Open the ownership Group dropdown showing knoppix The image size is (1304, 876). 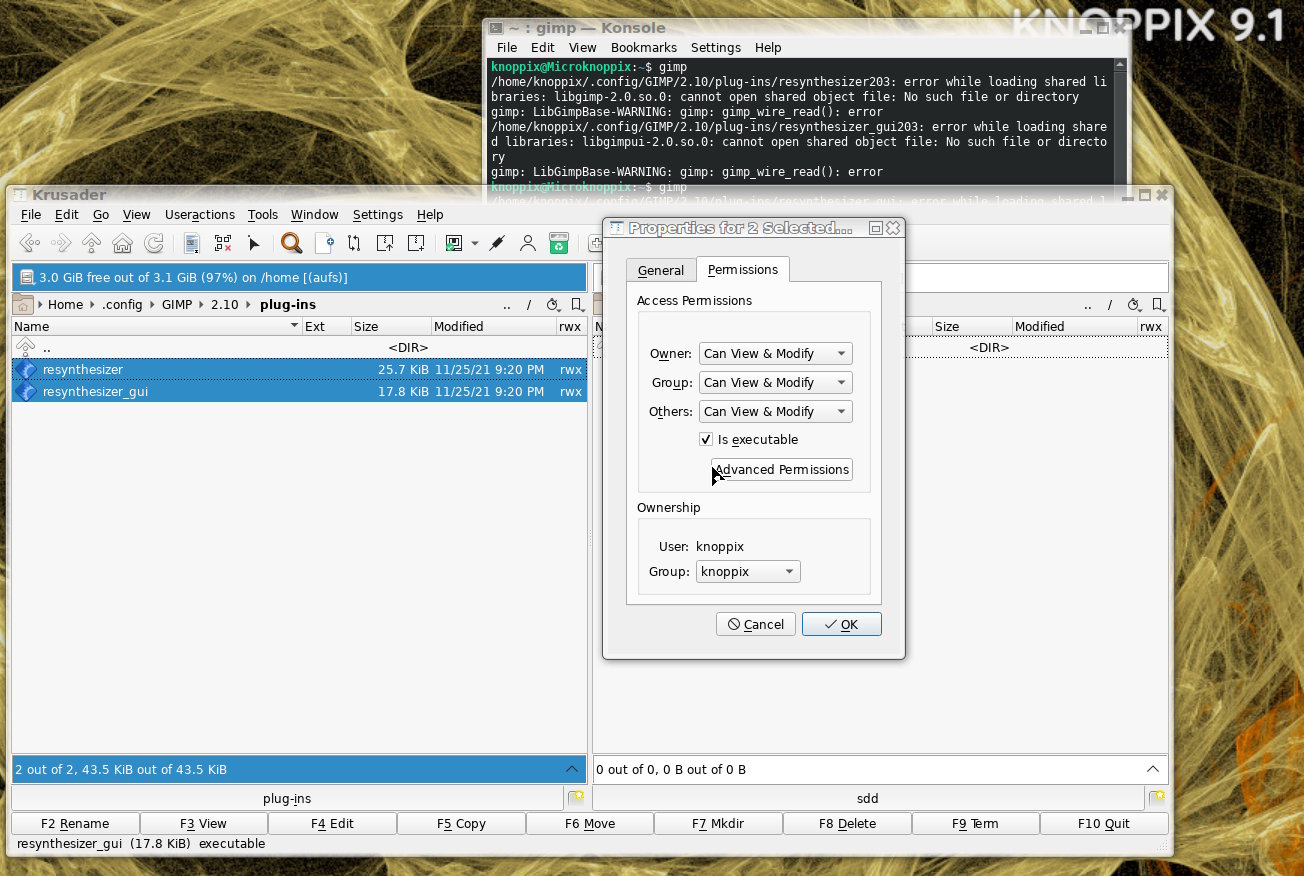(748, 572)
